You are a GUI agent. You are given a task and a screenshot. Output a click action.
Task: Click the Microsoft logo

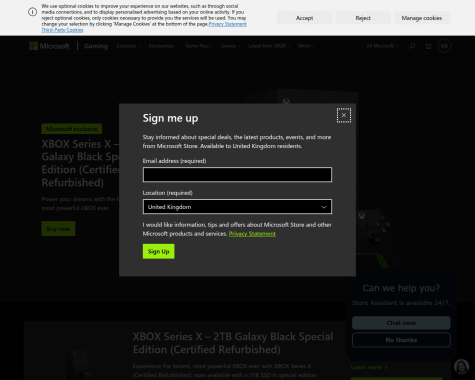(49, 46)
